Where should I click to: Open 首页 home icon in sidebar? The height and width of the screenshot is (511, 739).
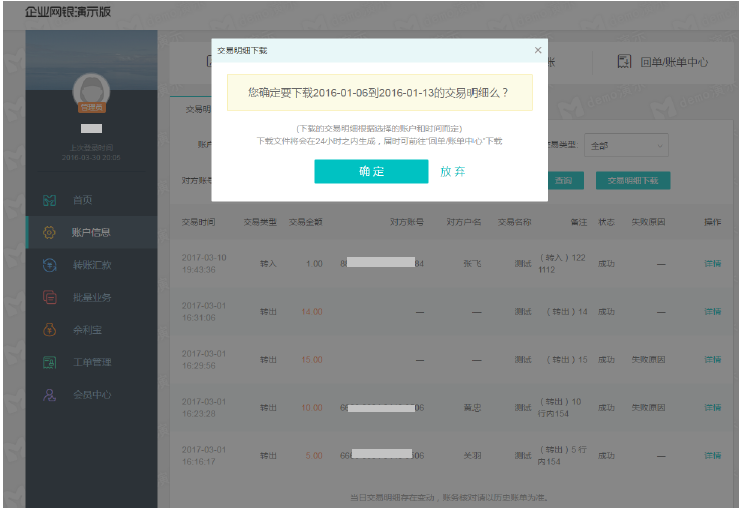point(49,200)
